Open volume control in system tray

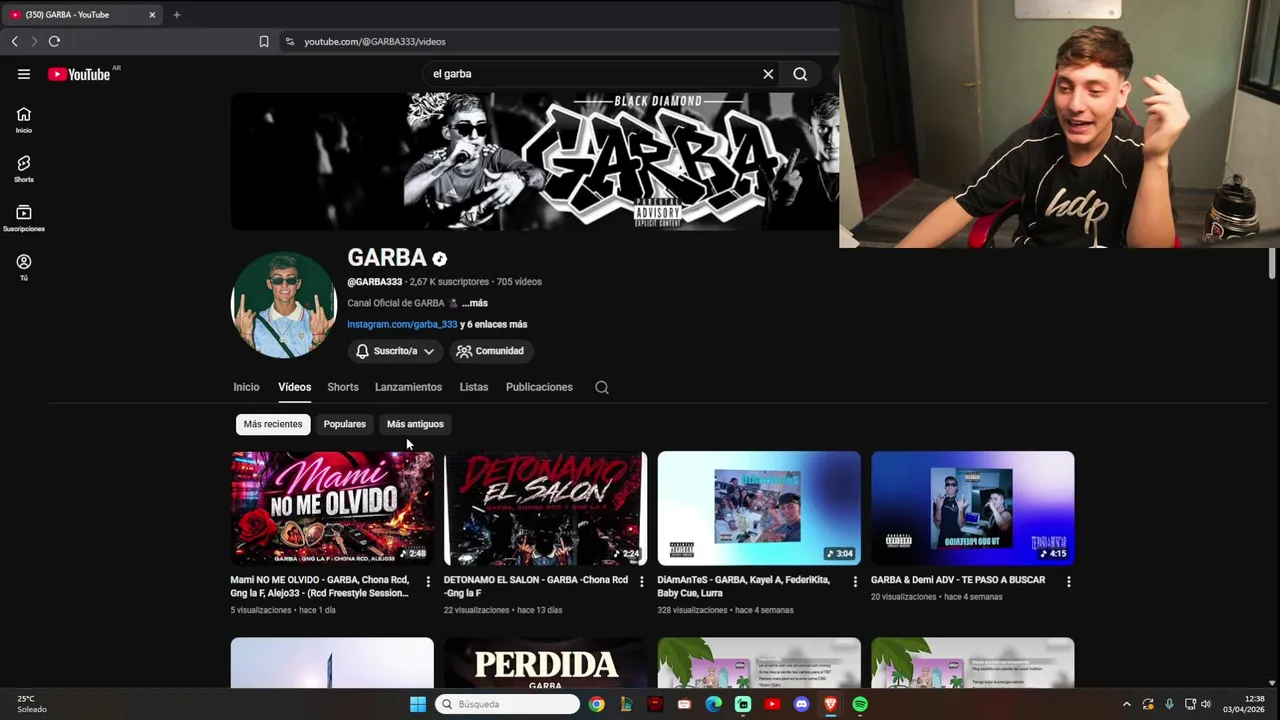1205,704
